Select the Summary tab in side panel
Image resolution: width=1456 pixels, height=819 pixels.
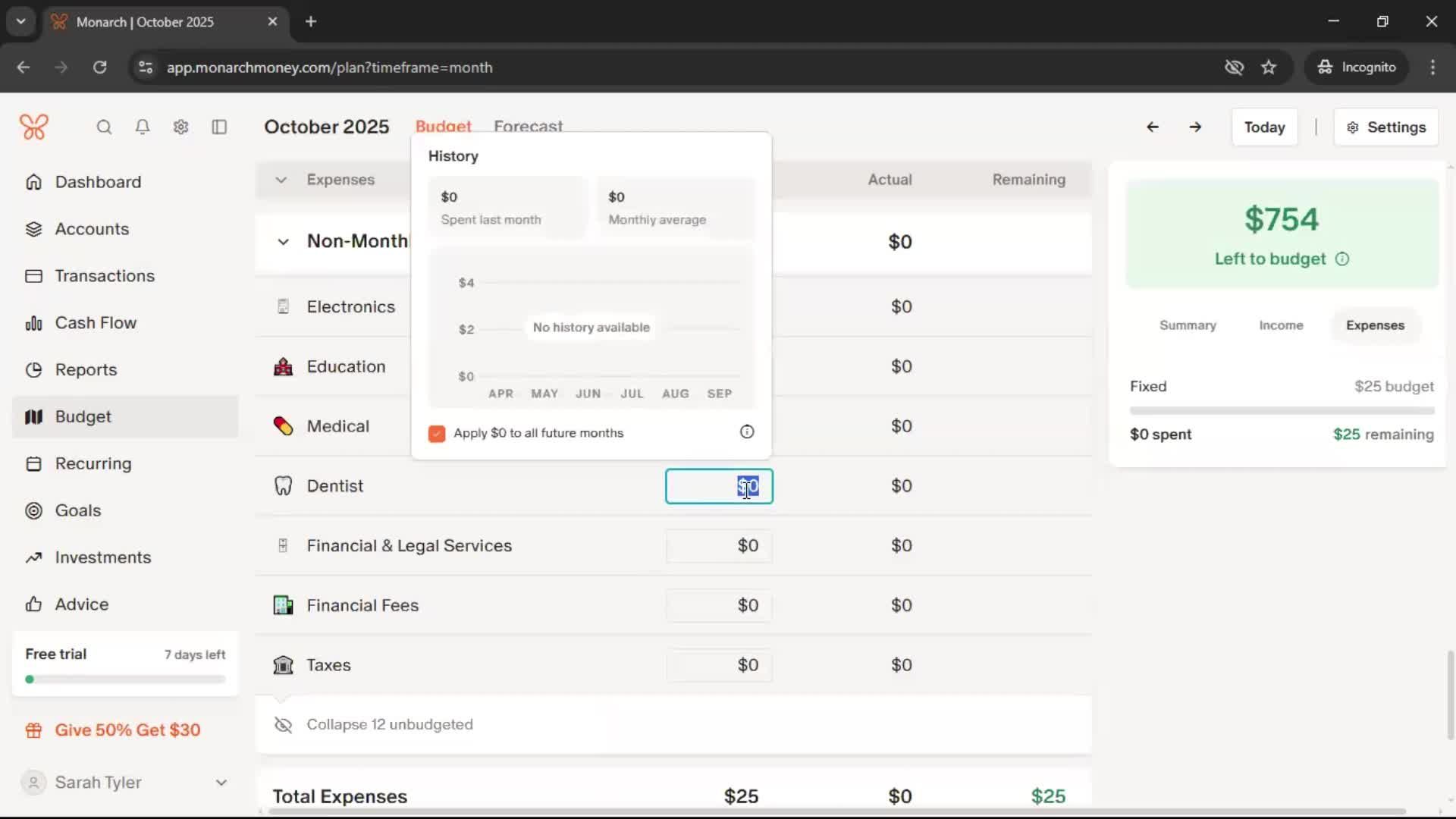pyautogui.click(x=1188, y=325)
